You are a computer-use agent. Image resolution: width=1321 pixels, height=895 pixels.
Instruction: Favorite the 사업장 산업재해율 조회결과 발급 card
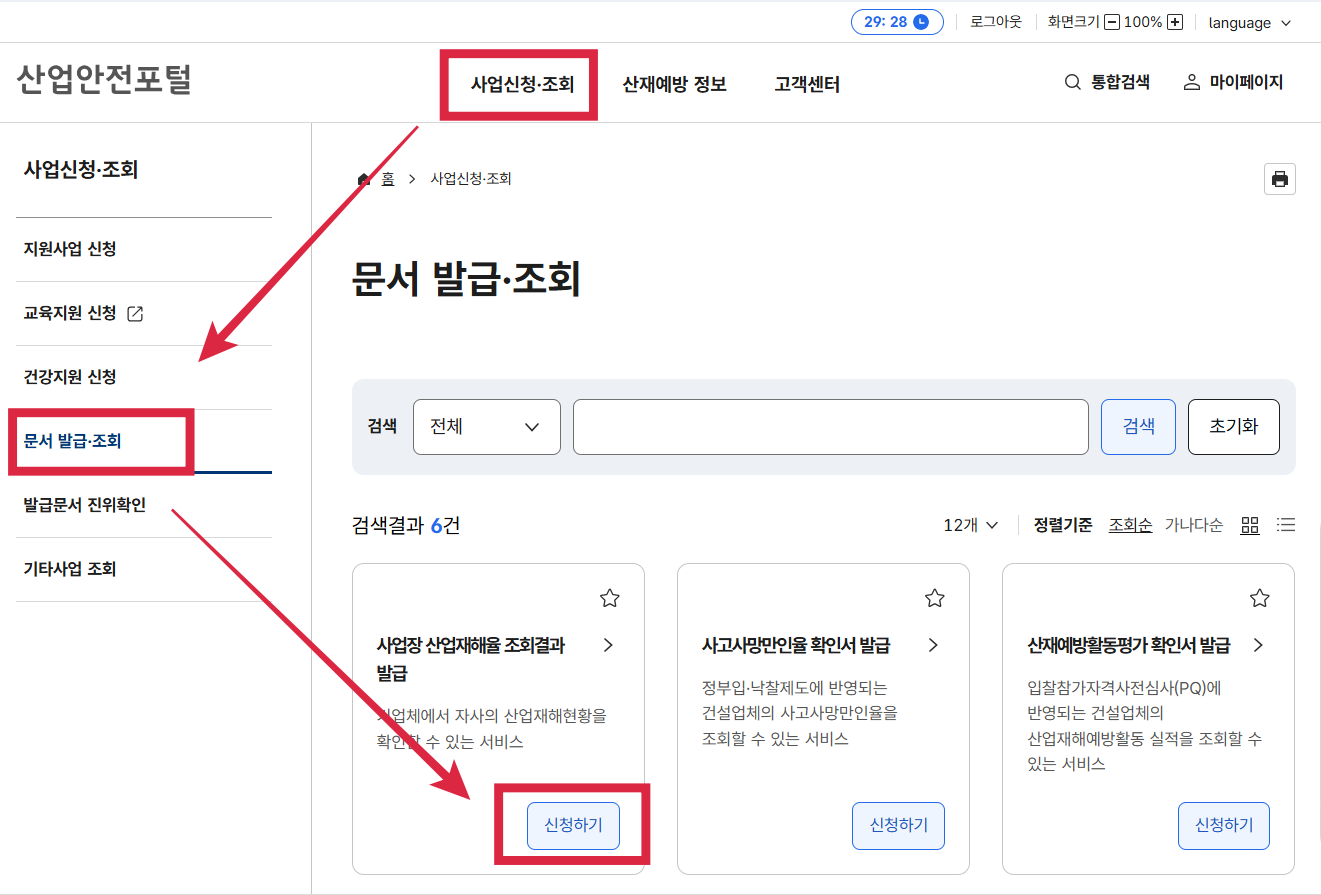point(609,597)
